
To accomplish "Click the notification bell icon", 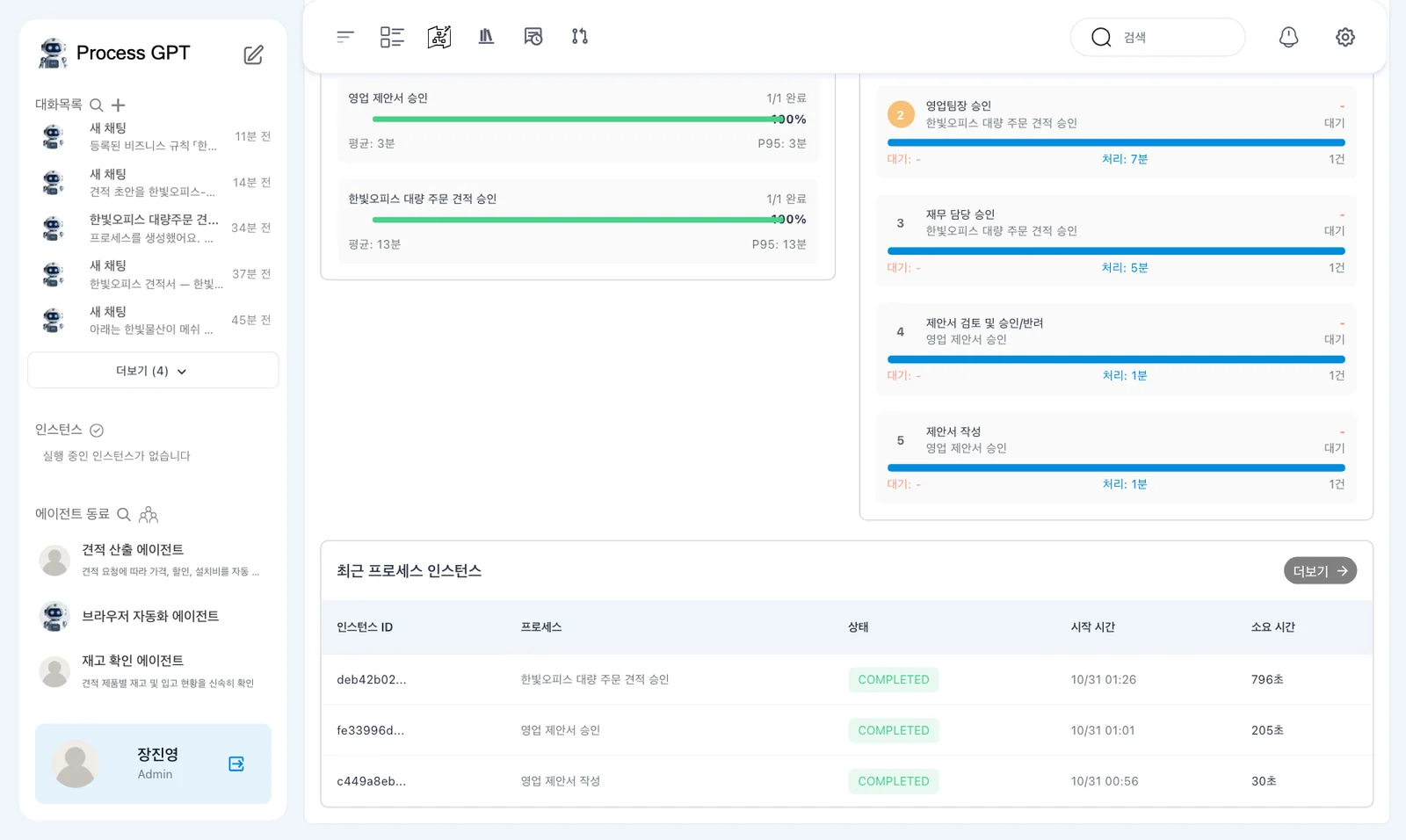I will pyautogui.click(x=1288, y=37).
